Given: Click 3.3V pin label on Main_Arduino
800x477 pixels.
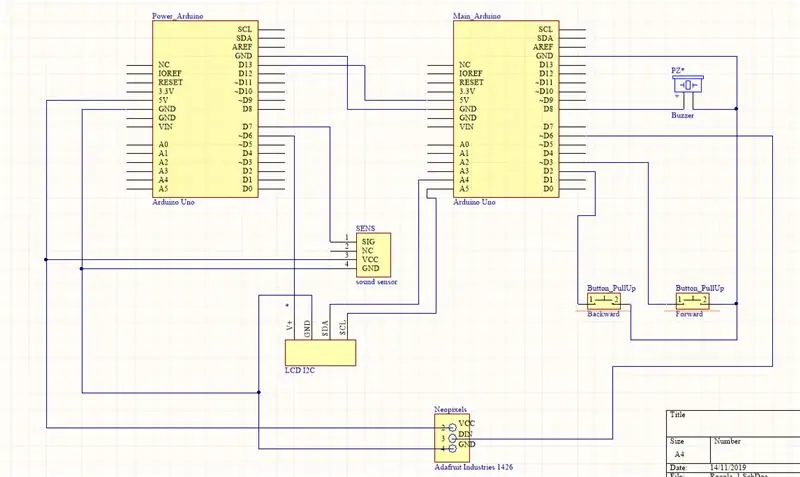Looking at the screenshot, I should [467, 91].
